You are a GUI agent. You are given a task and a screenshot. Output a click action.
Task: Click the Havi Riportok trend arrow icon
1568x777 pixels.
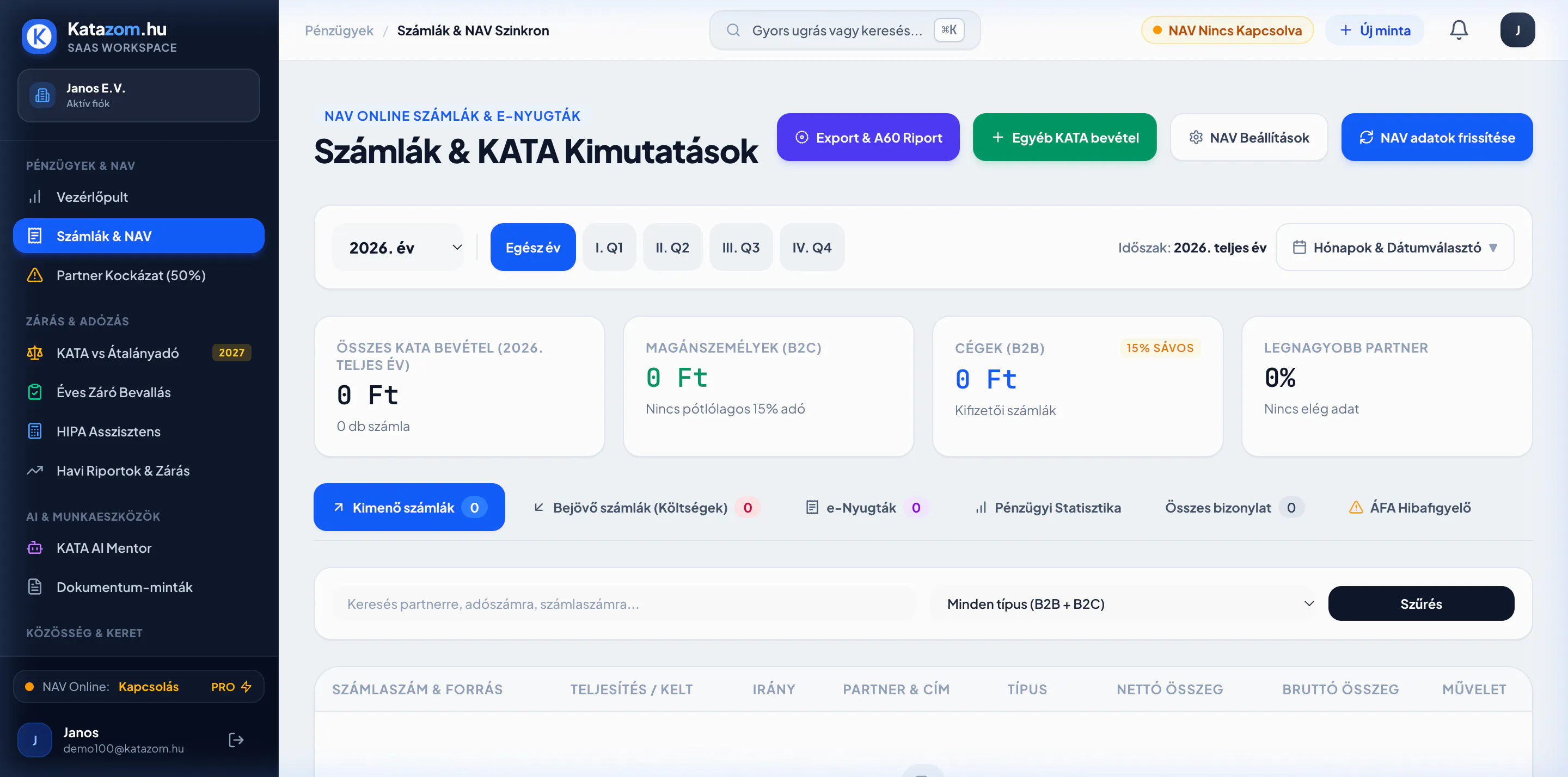tap(35, 470)
